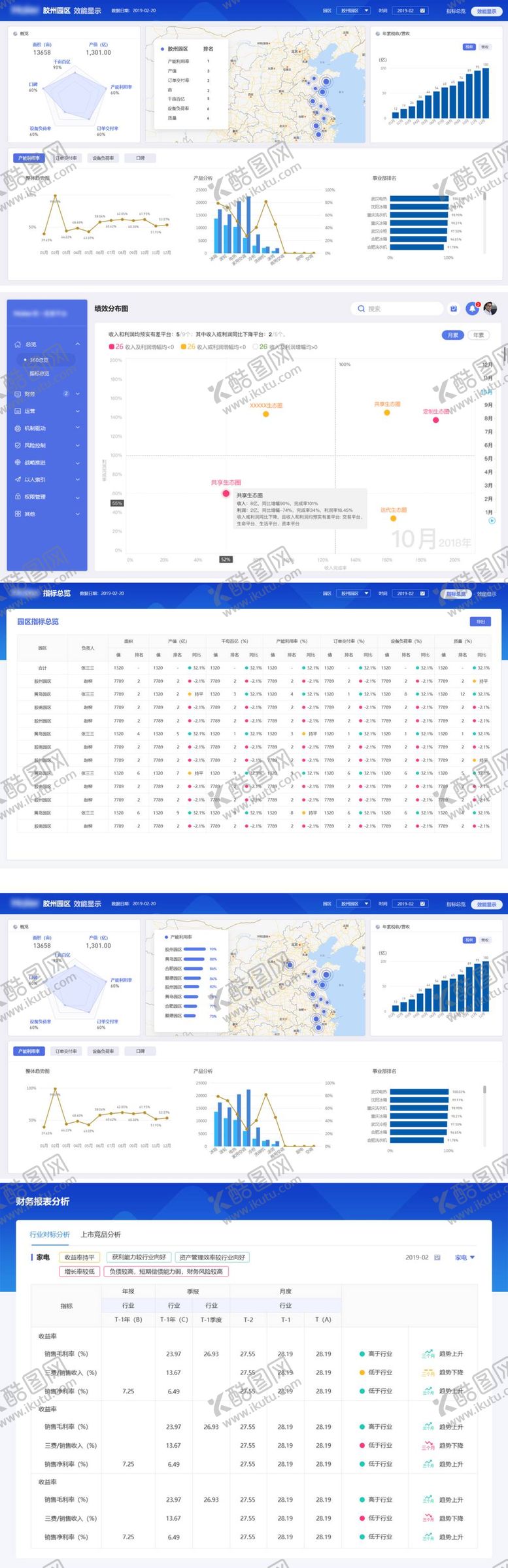Image resolution: width=508 pixels, height=1568 pixels.
Task: Click the 财务 sidebar icon
Action: click(18, 394)
